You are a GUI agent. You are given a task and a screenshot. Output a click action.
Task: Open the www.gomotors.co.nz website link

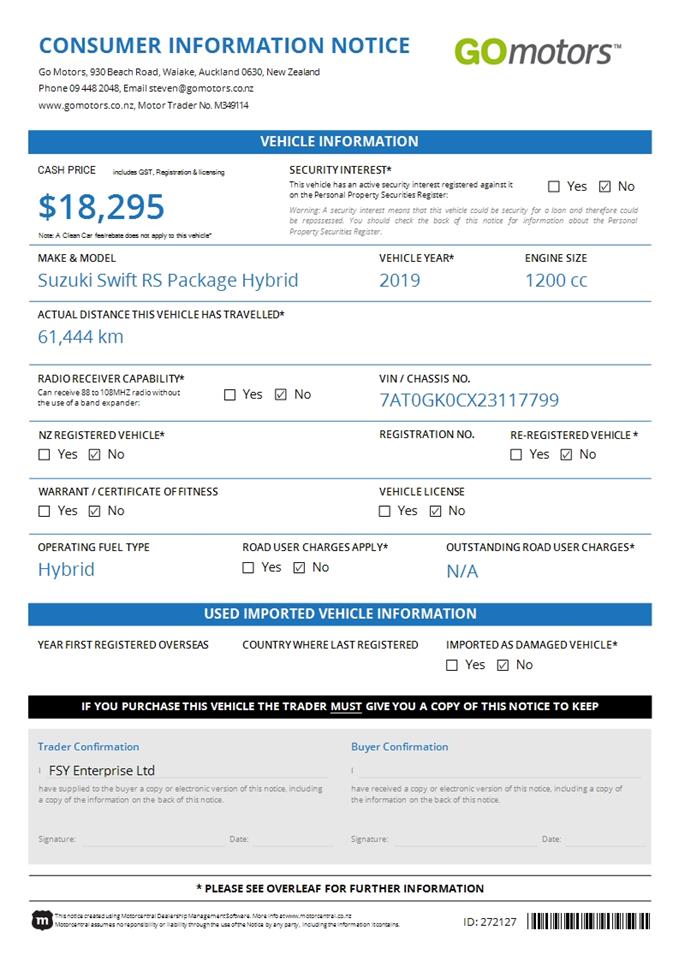pyautogui.click(x=84, y=105)
